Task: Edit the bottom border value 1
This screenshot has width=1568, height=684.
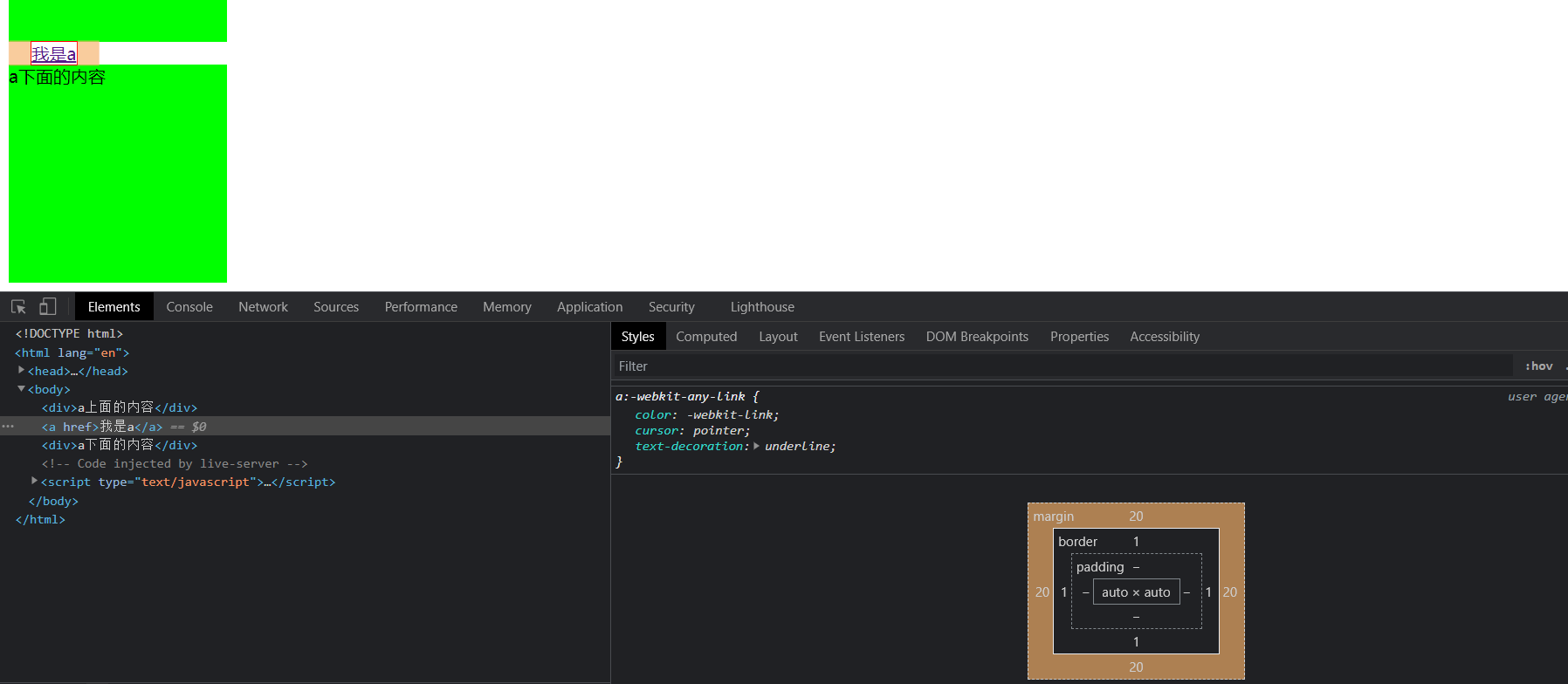Action: point(1136,641)
